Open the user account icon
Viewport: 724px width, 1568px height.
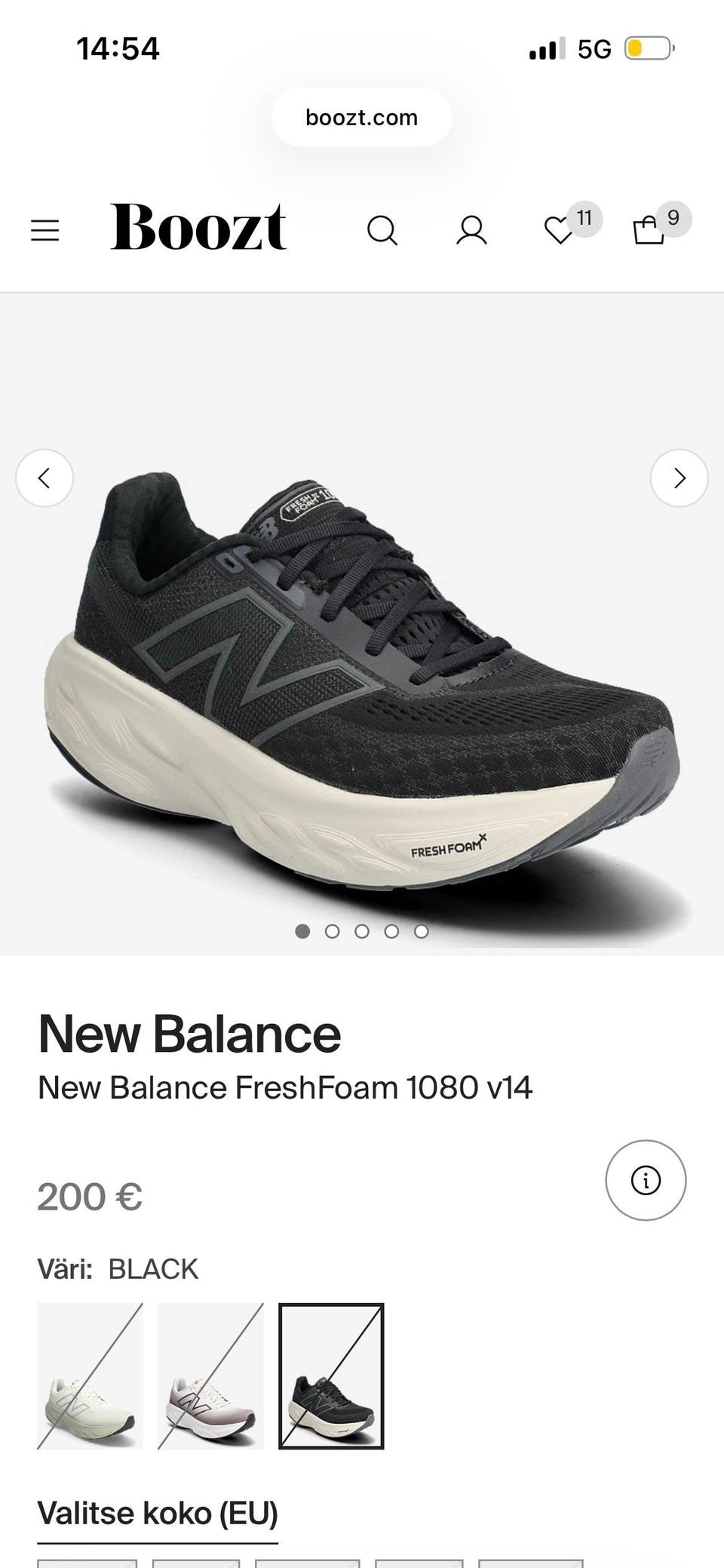click(471, 230)
